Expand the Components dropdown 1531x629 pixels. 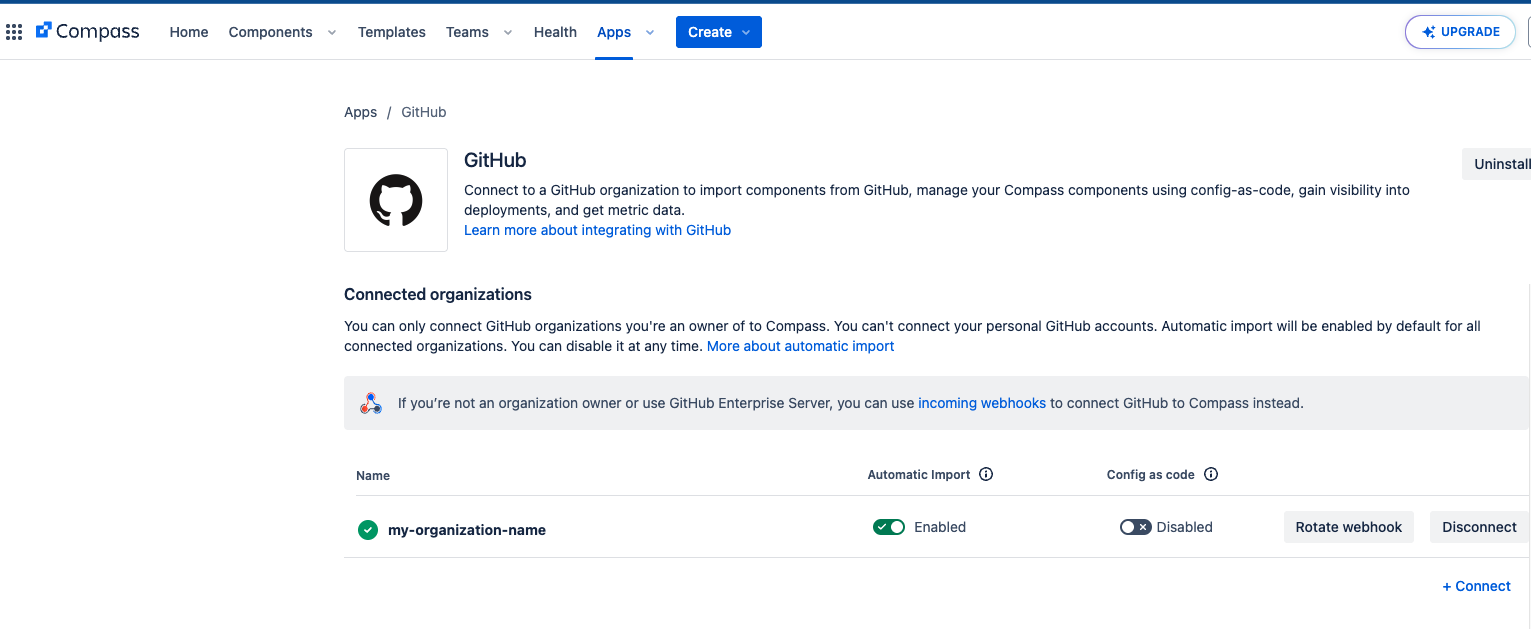pyautogui.click(x=331, y=32)
